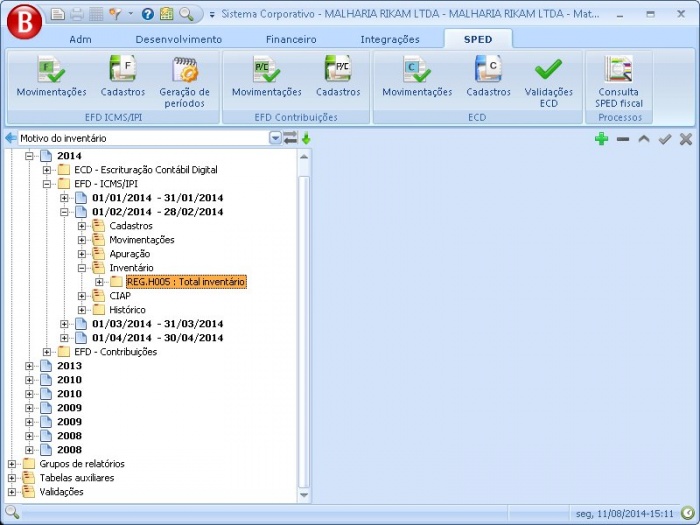Select period 01/03/2014 - 31/03/2014

(x=157, y=324)
